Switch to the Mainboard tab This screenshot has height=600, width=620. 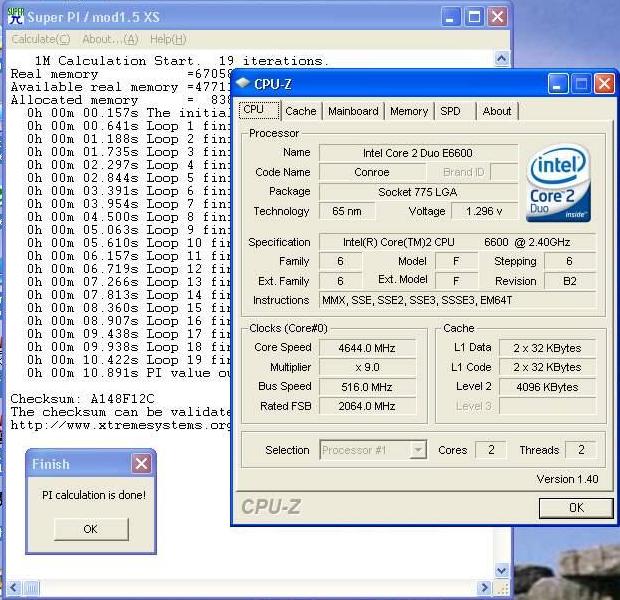(353, 111)
